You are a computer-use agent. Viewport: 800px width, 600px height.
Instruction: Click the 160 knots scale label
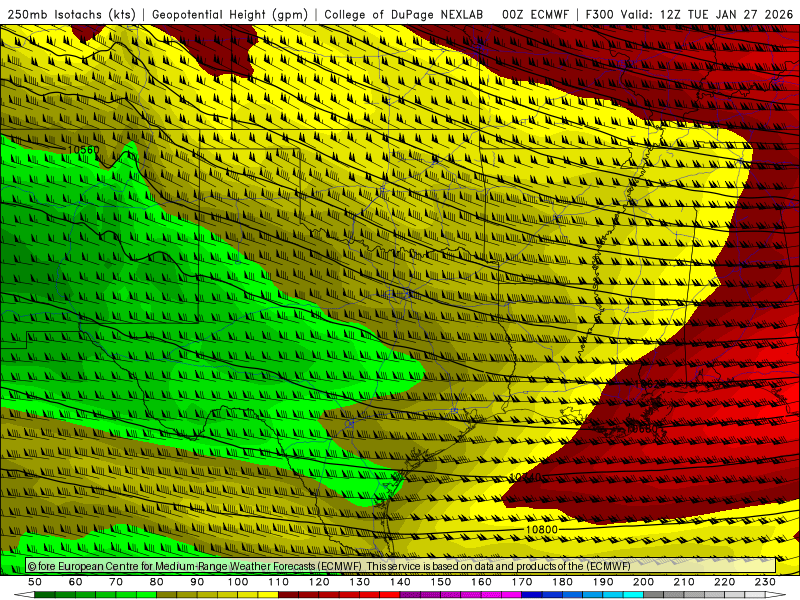click(x=481, y=582)
